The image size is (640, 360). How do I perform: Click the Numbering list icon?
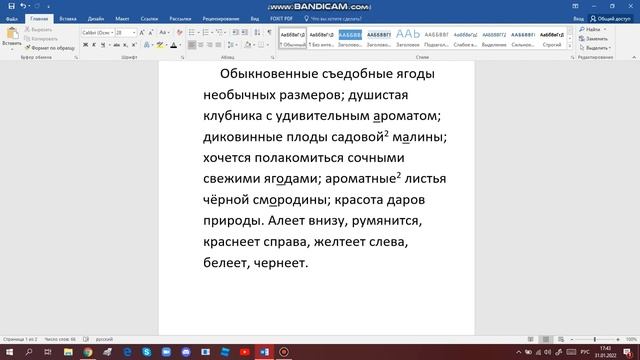coord(205,33)
